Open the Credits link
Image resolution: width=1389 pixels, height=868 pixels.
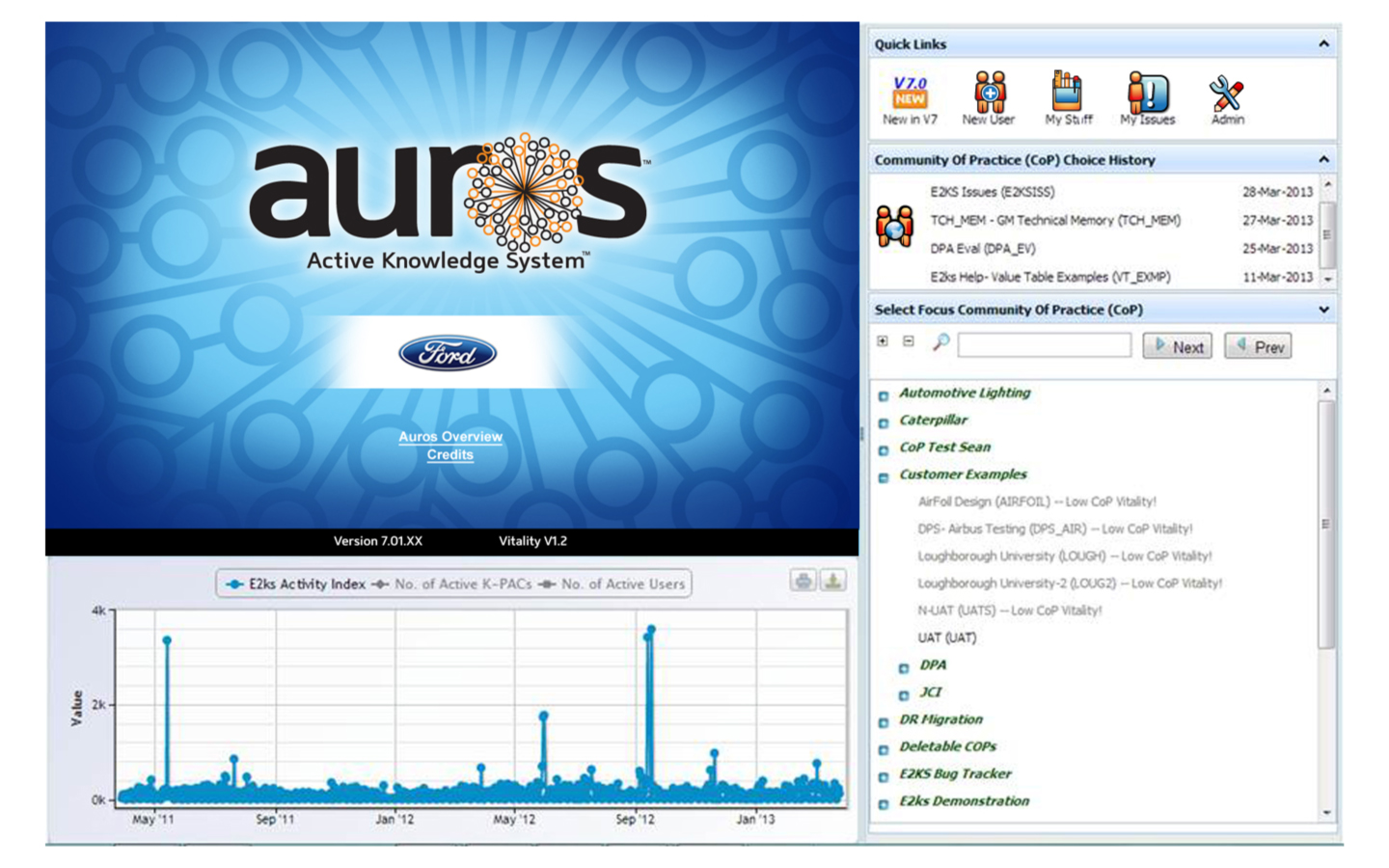pyautogui.click(x=450, y=455)
